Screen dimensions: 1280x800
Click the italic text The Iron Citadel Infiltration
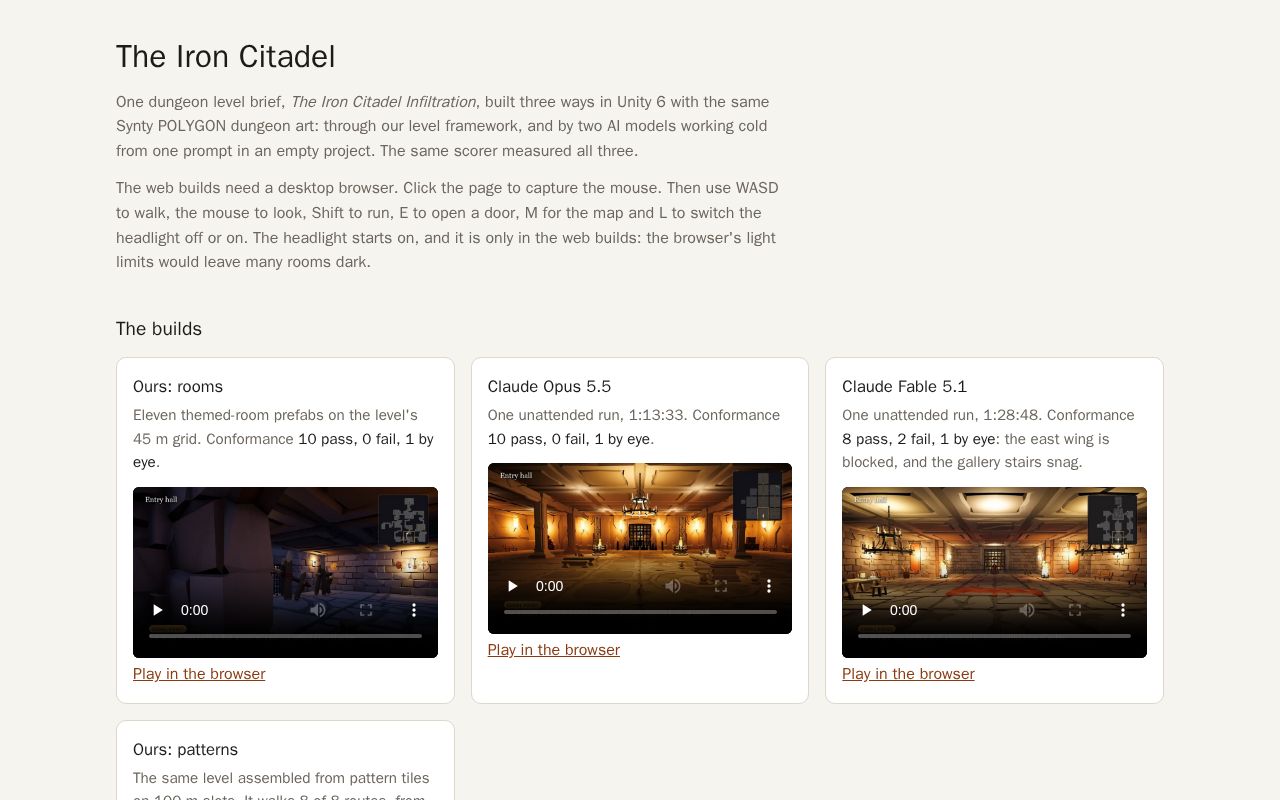click(x=383, y=102)
